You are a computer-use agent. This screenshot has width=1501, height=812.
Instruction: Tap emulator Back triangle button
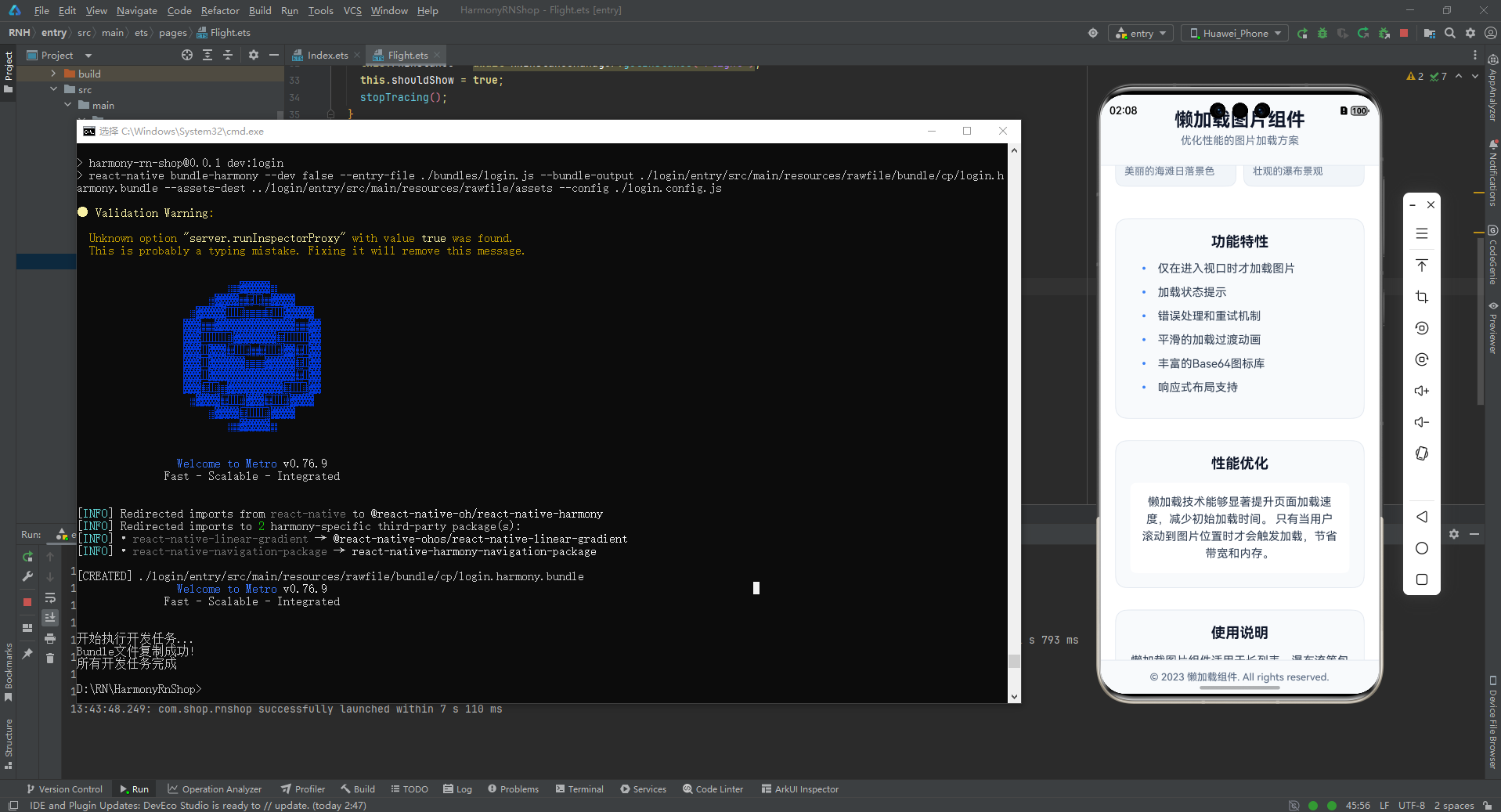pyautogui.click(x=1422, y=517)
